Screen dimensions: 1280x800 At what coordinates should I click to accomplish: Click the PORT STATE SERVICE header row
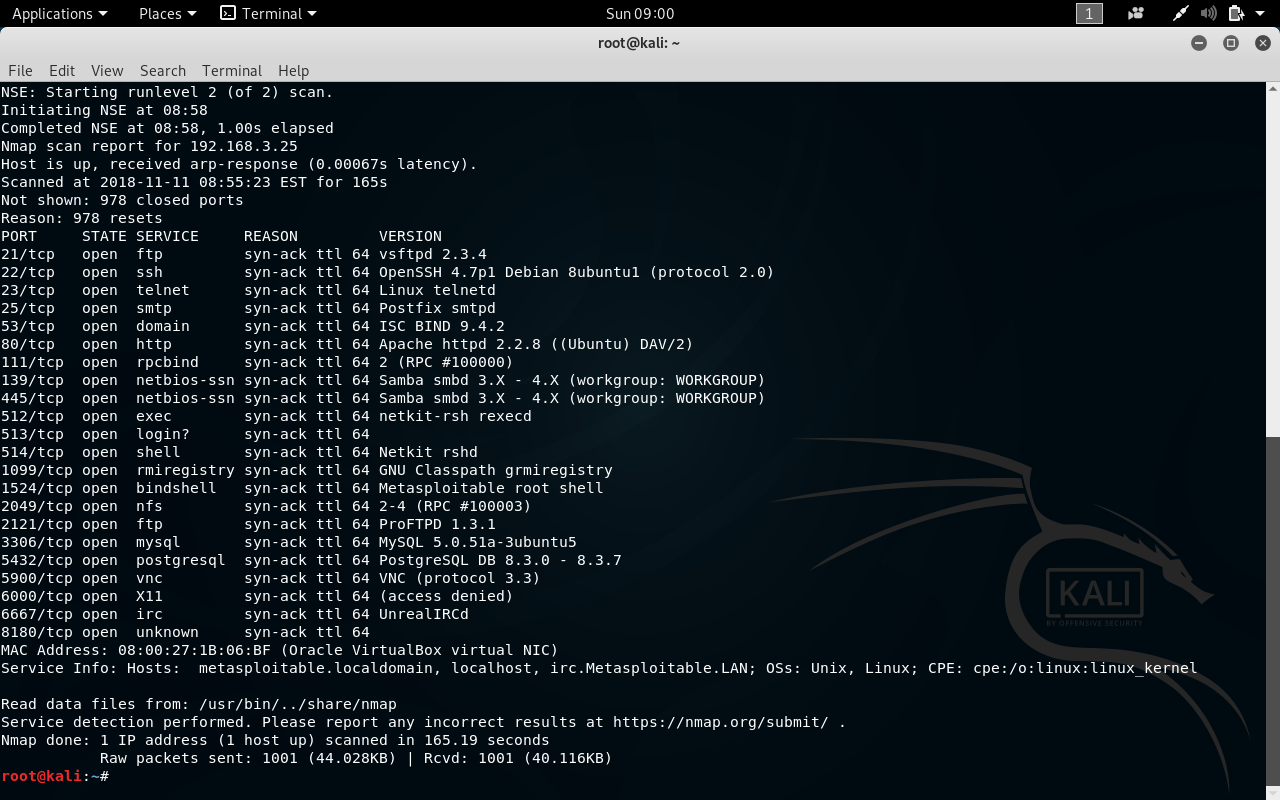pos(221,236)
